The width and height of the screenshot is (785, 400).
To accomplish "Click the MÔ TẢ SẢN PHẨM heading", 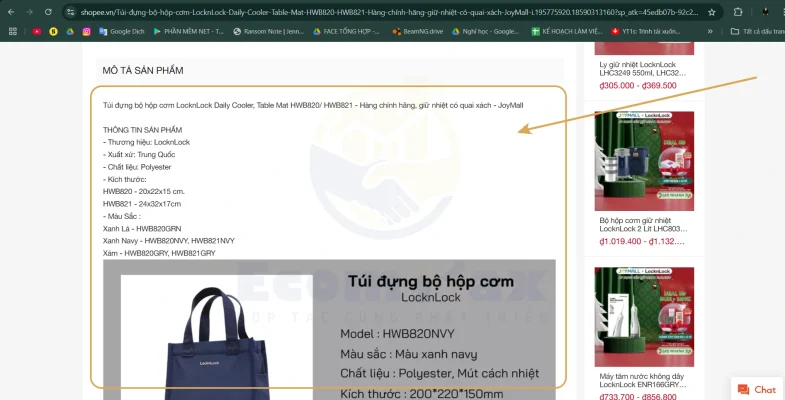I will [x=143, y=71].
